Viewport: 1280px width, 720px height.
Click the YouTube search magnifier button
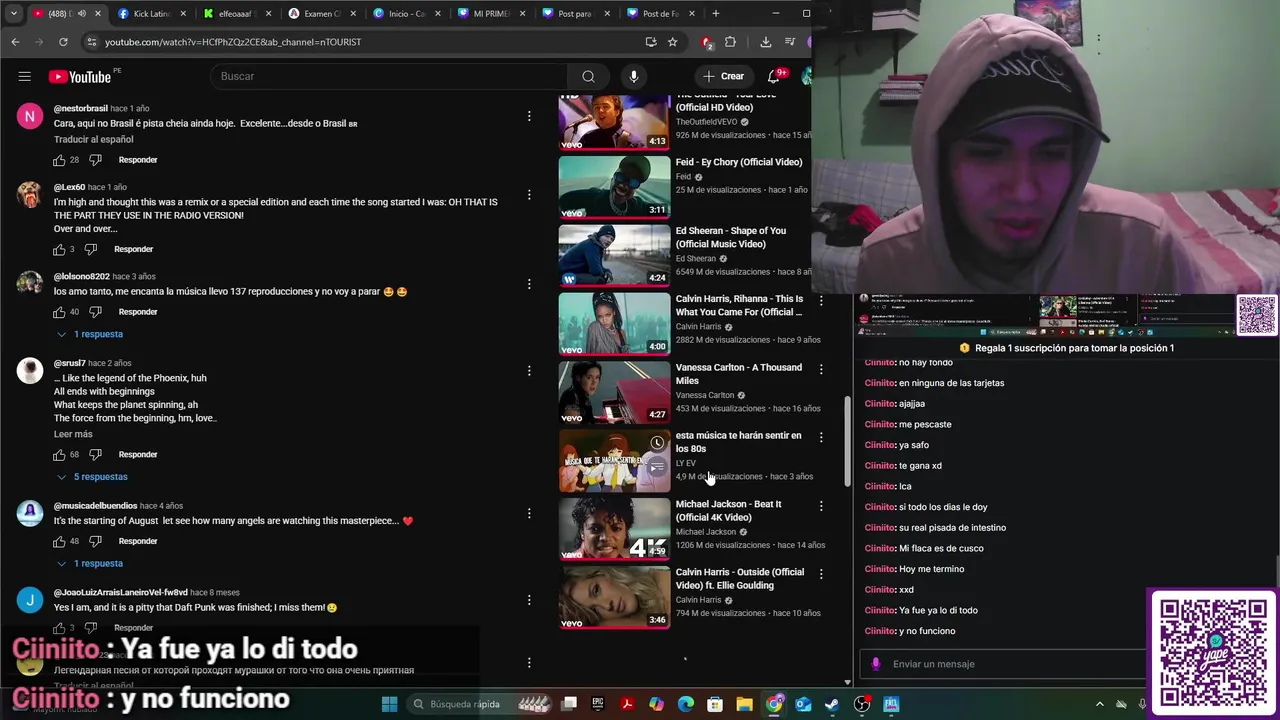pyautogui.click(x=588, y=76)
